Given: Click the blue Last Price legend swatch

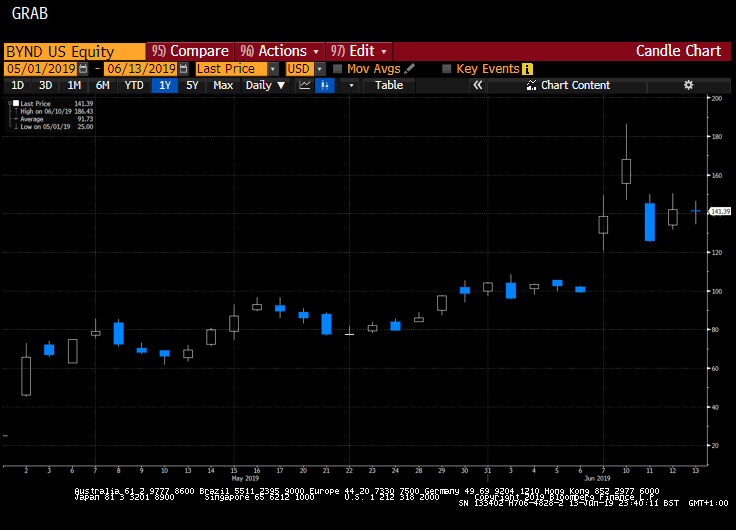Looking at the screenshot, I should tap(16, 104).
